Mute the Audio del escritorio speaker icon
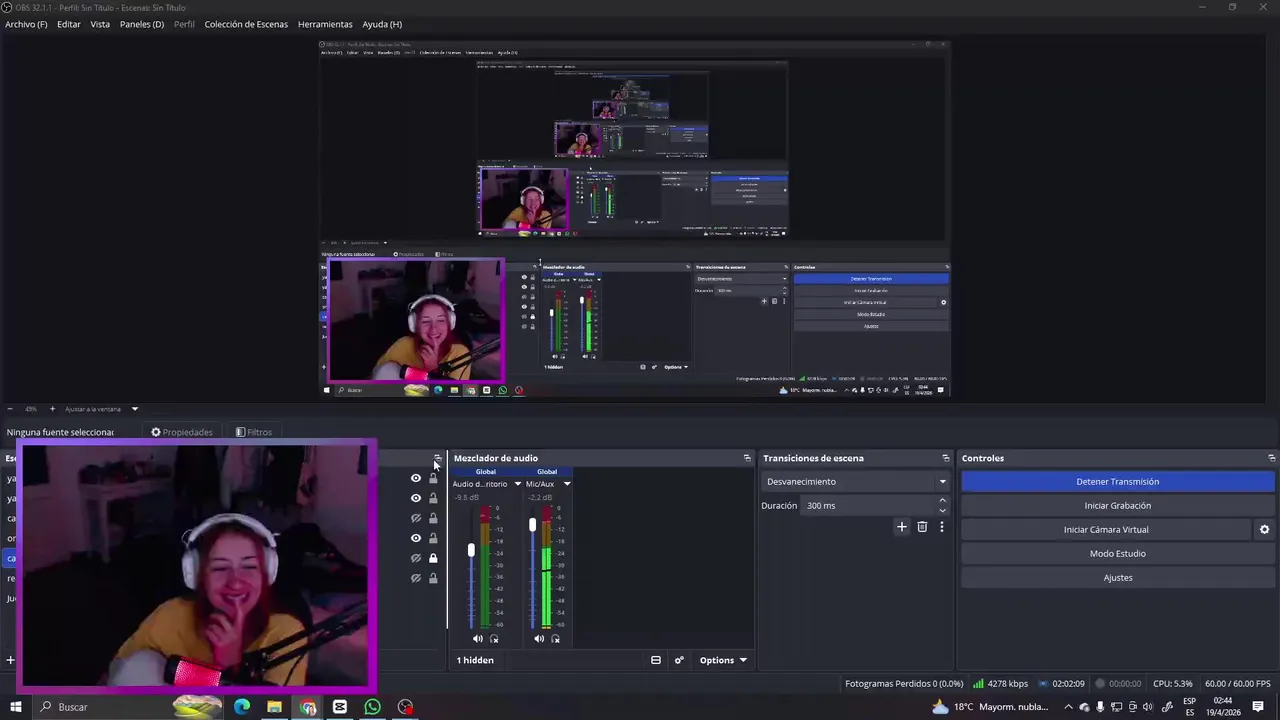This screenshot has width=1280, height=720. coord(477,639)
